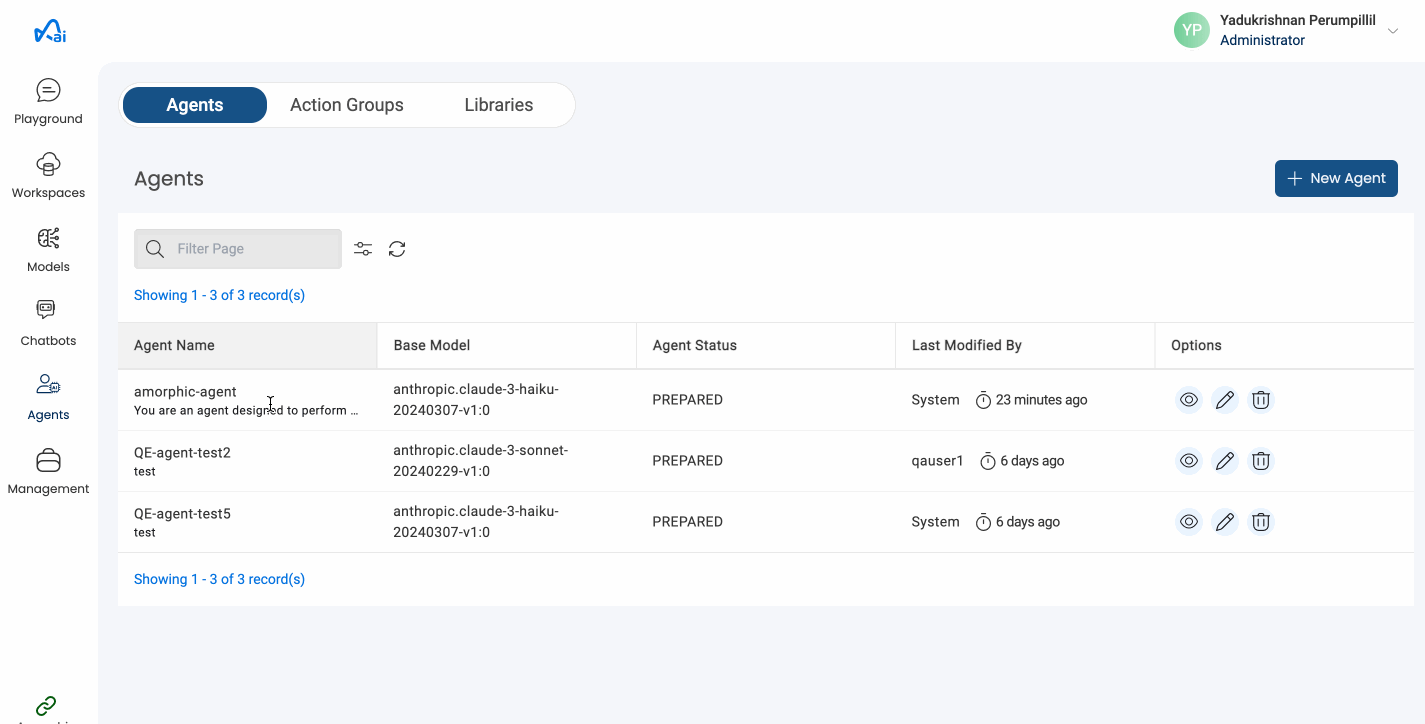Image resolution: width=1425 pixels, height=724 pixels.
Task: Click the magnifier icon in filter box
Action: pyautogui.click(x=155, y=249)
